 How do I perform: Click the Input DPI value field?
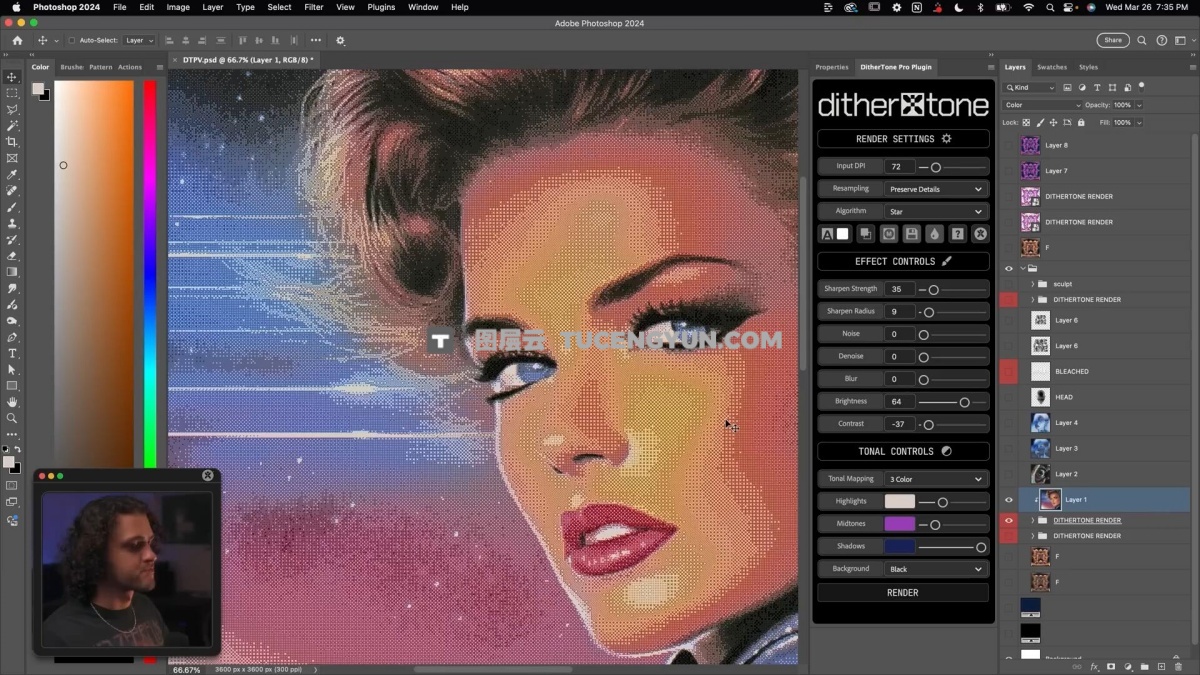(x=899, y=167)
